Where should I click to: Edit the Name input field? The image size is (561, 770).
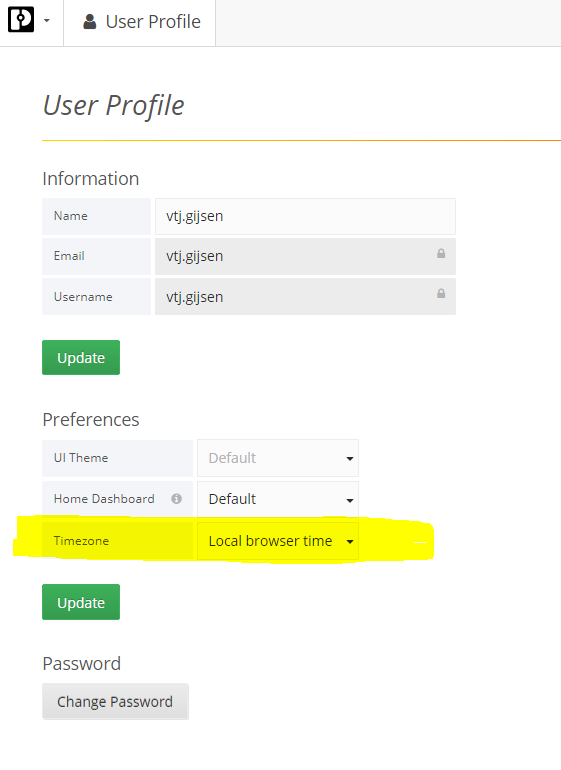click(305, 216)
